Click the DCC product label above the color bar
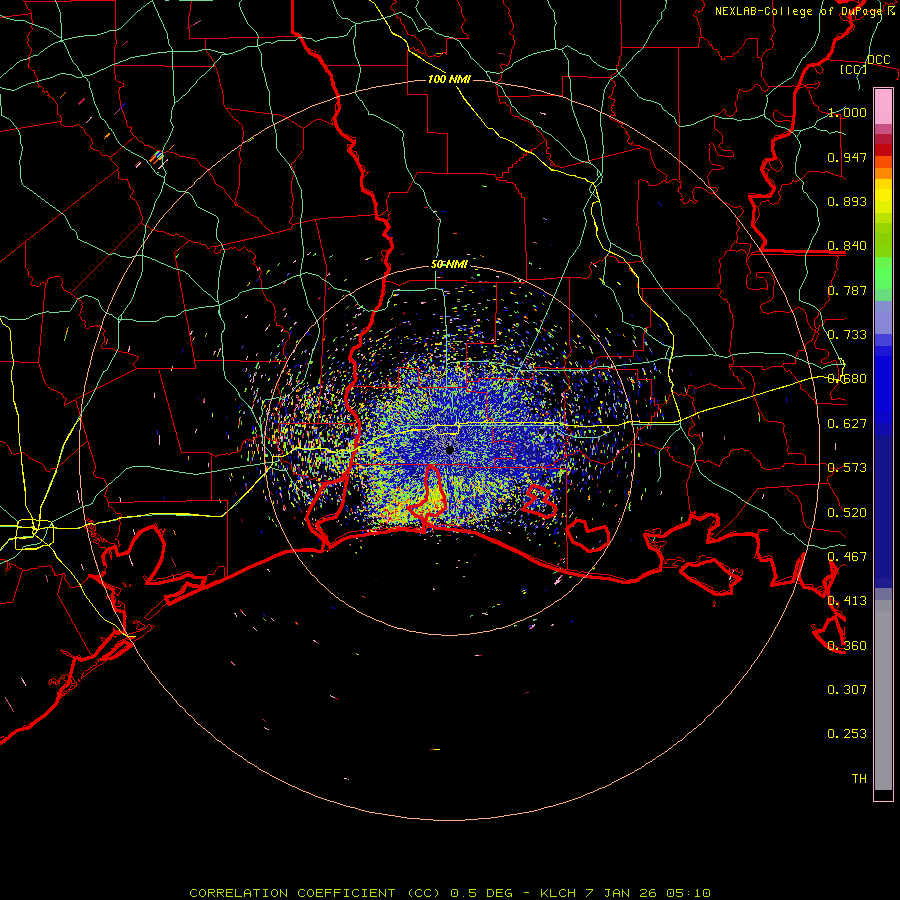The width and height of the screenshot is (900, 900). [x=878, y=60]
